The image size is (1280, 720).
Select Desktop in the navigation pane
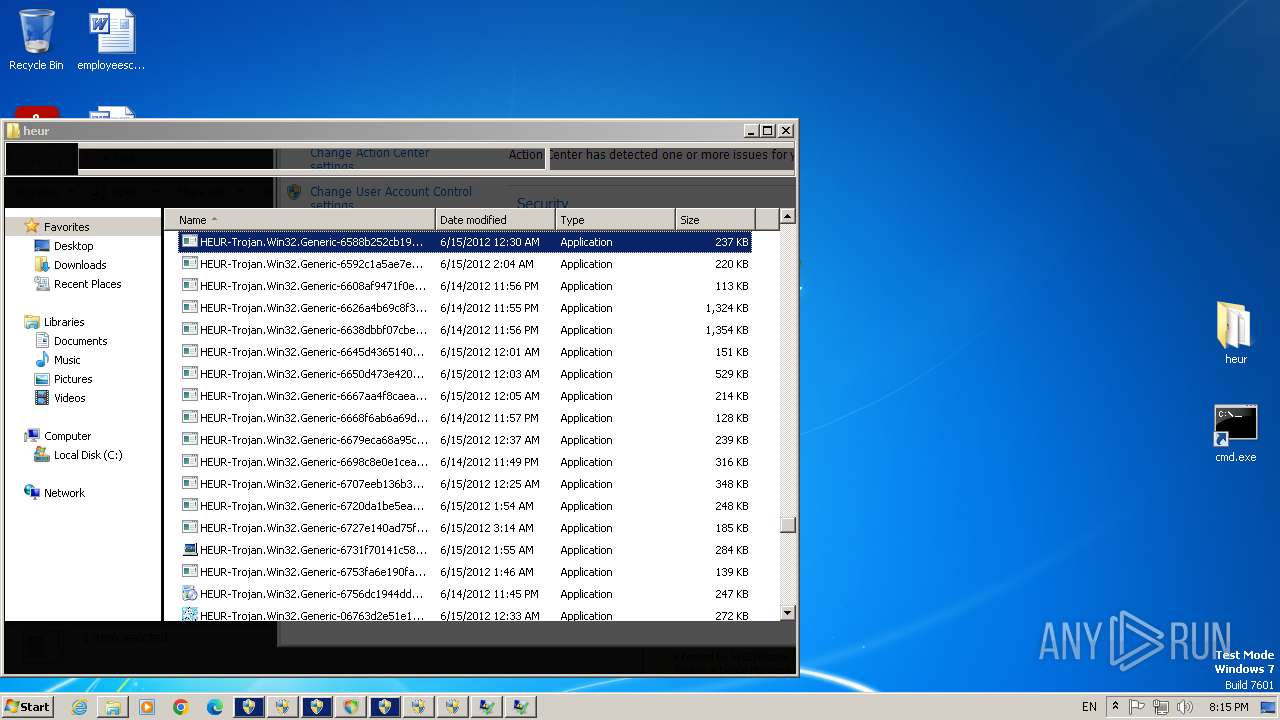pos(73,246)
